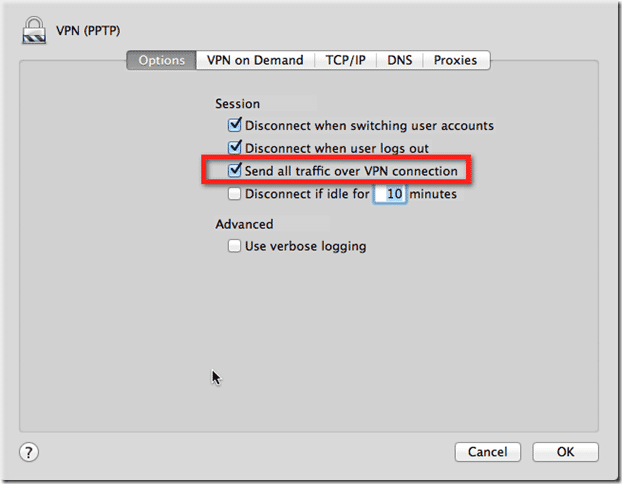Select the TCP/IP tab

tap(346, 60)
